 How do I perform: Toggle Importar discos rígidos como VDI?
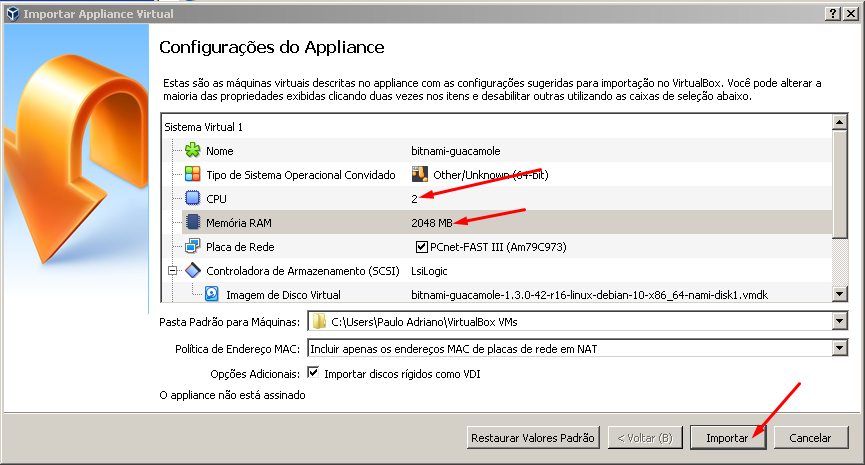tap(313, 372)
